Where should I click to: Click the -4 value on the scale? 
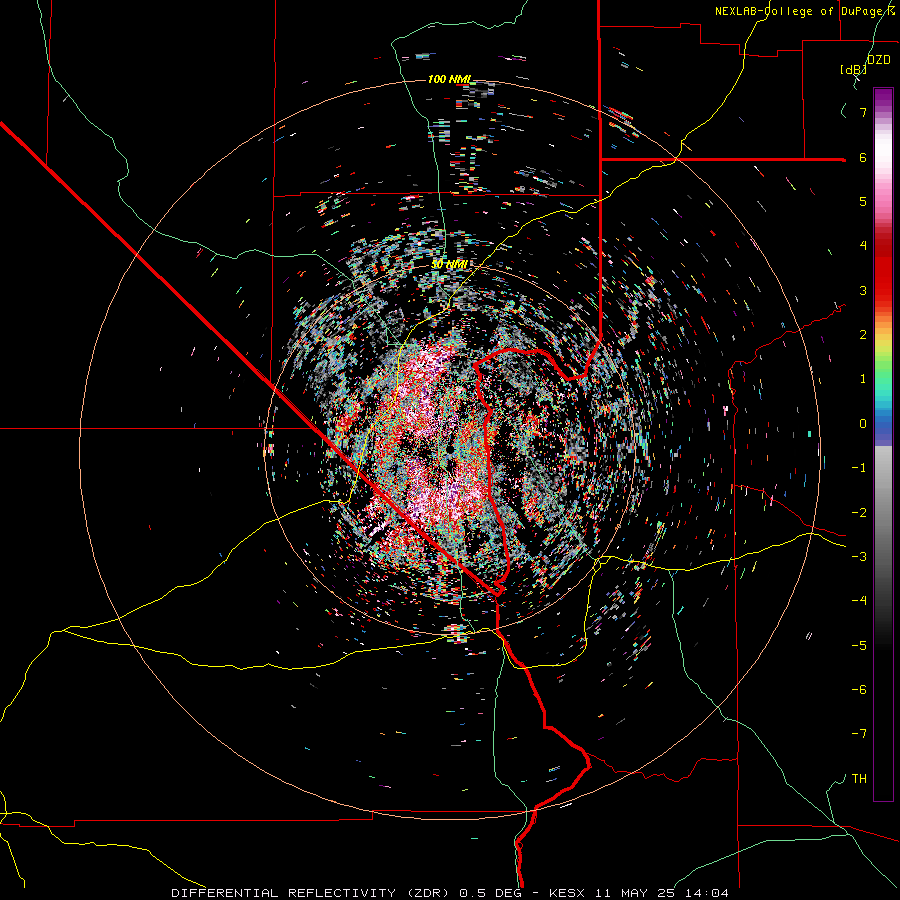tap(859, 600)
